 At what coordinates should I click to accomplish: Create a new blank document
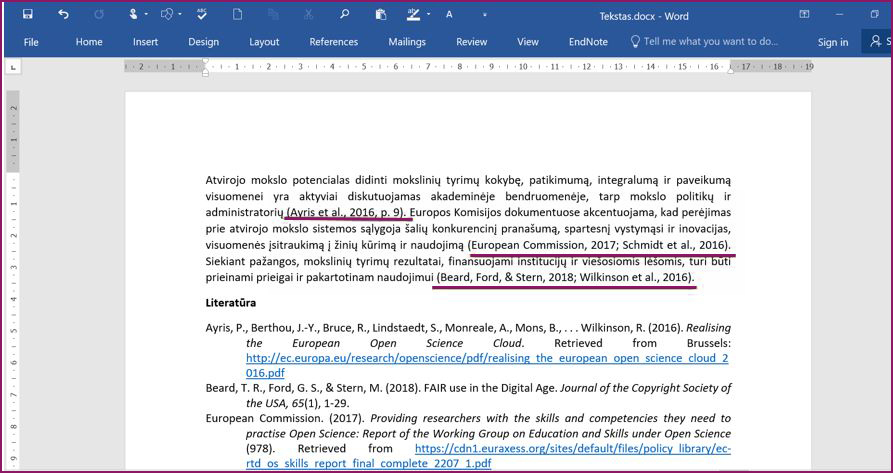coord(237,14)
